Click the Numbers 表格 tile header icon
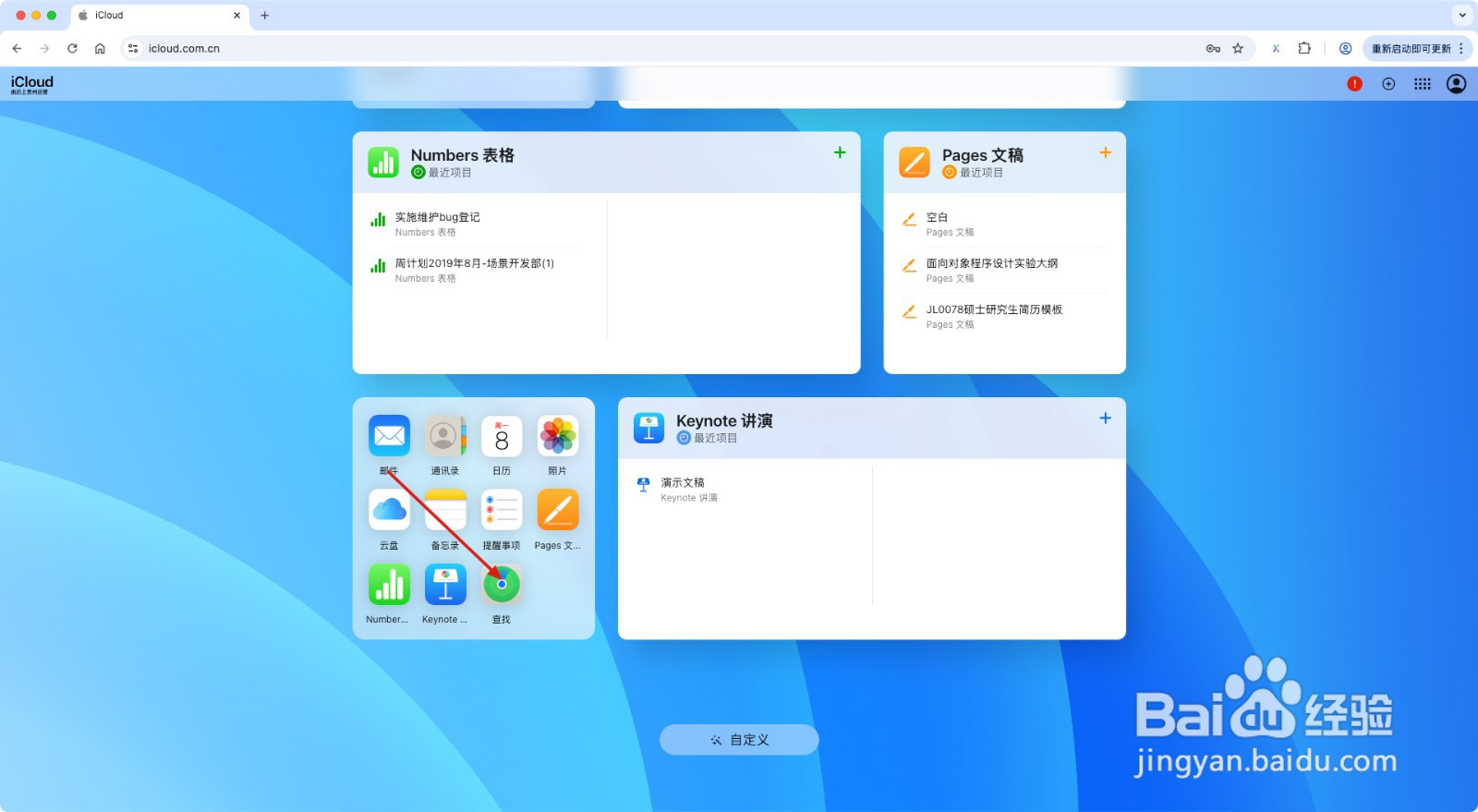 tap(383, 163)
